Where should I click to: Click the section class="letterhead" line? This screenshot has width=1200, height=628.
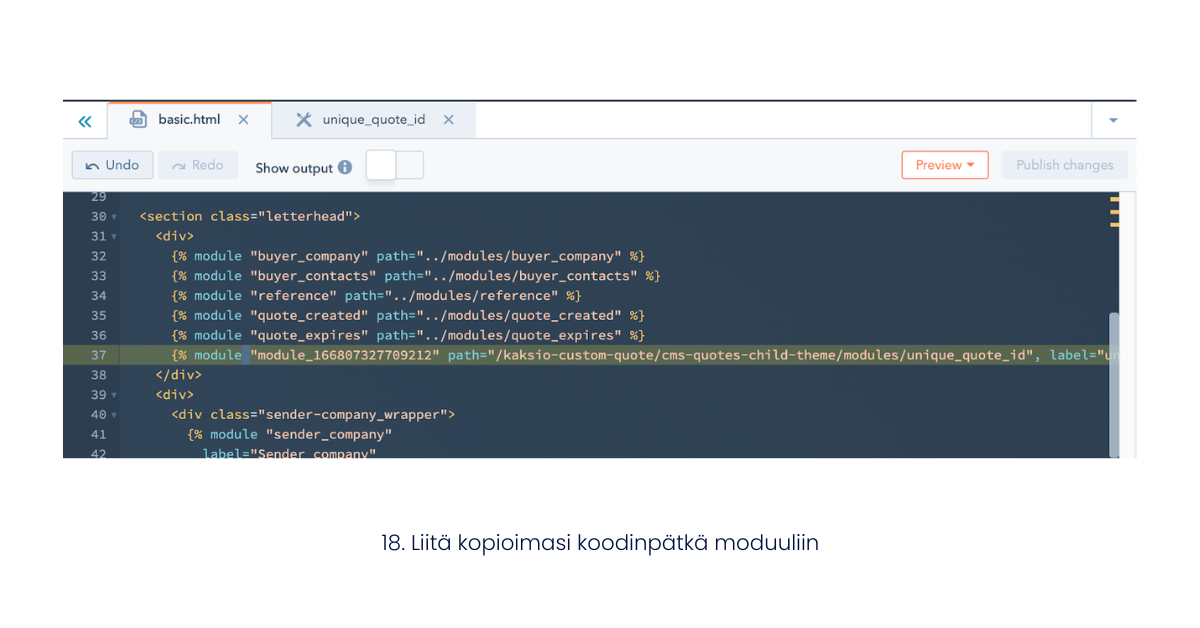click(250, 216)
